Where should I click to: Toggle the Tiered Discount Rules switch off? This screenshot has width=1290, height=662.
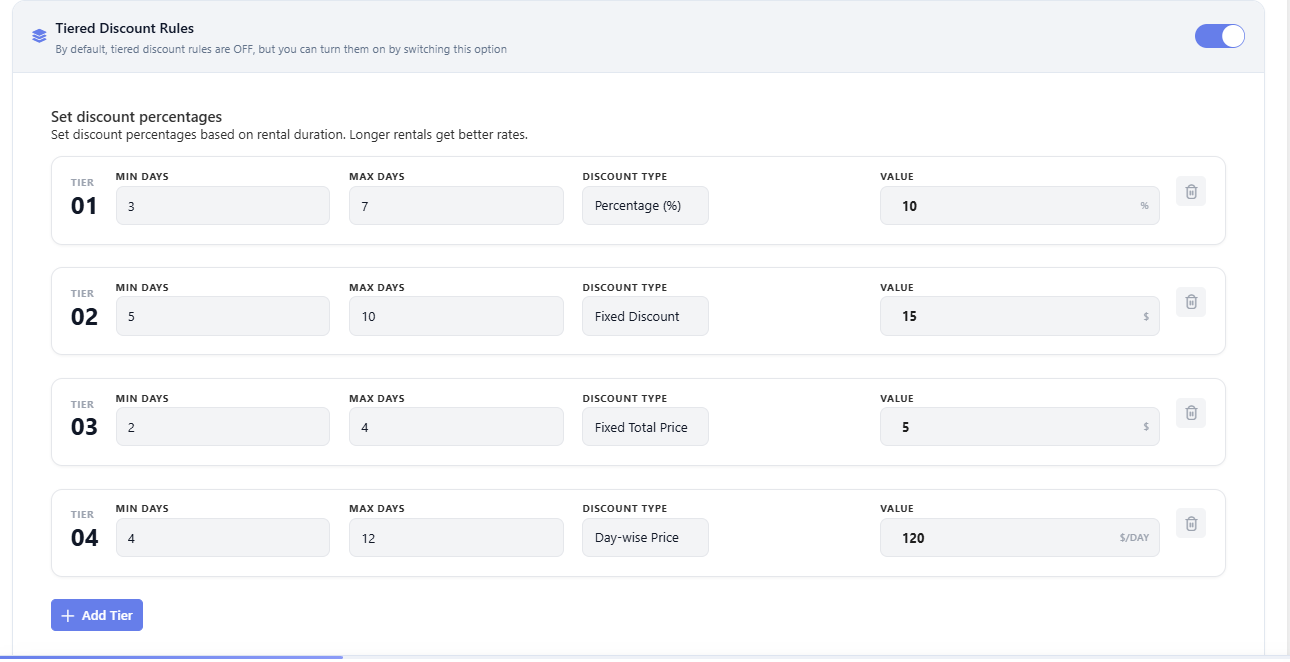click(1219, 36)
